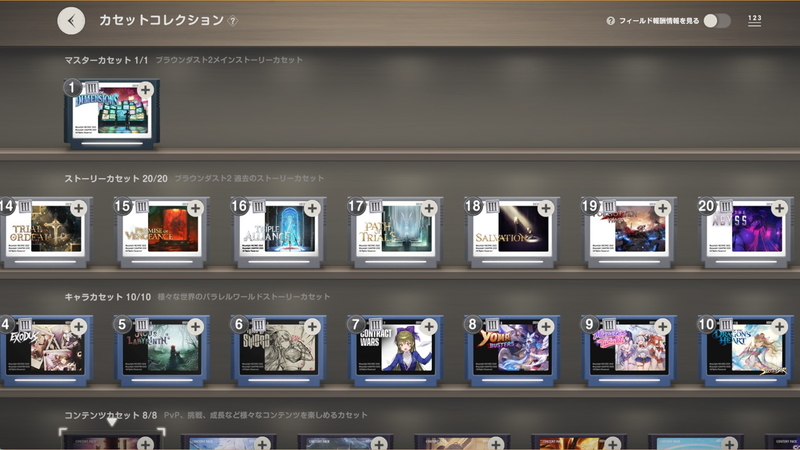Click plus icon on Triple Alliance cassette
Viewport: 800px width, 450px height.
tap(312, 208)
